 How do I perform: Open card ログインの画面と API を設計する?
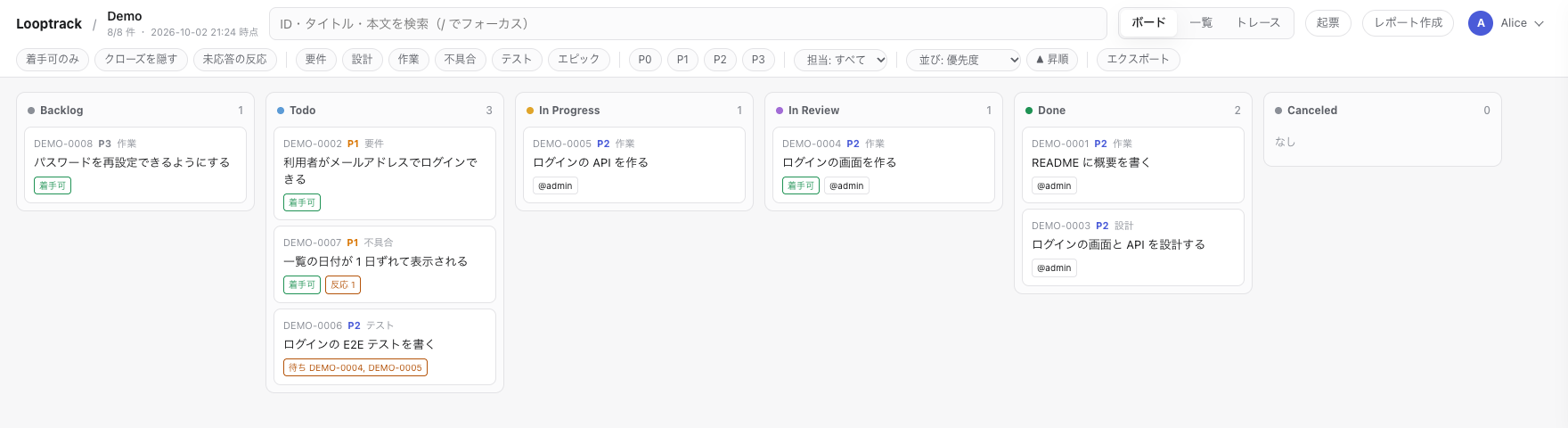(x=1133, y=247)
